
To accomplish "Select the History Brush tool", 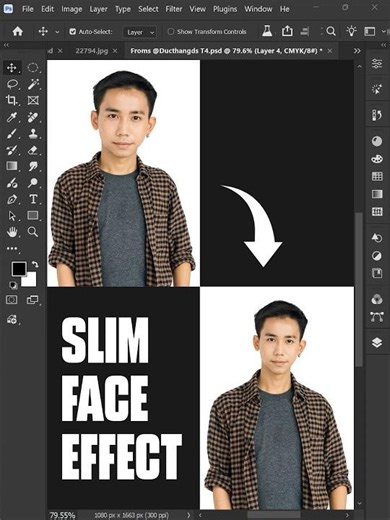I will pyautogui.click(x=12, y=150).
